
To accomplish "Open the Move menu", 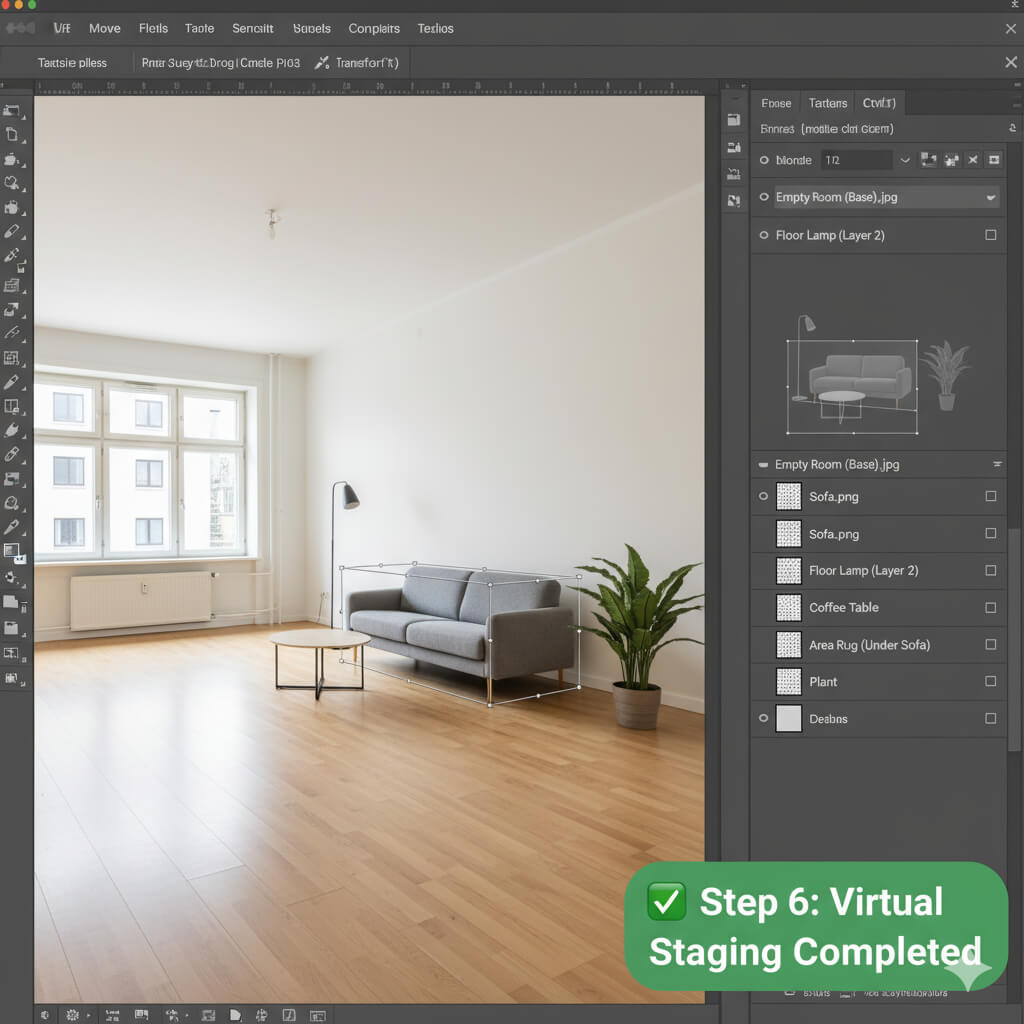I will tap(104, 29).
